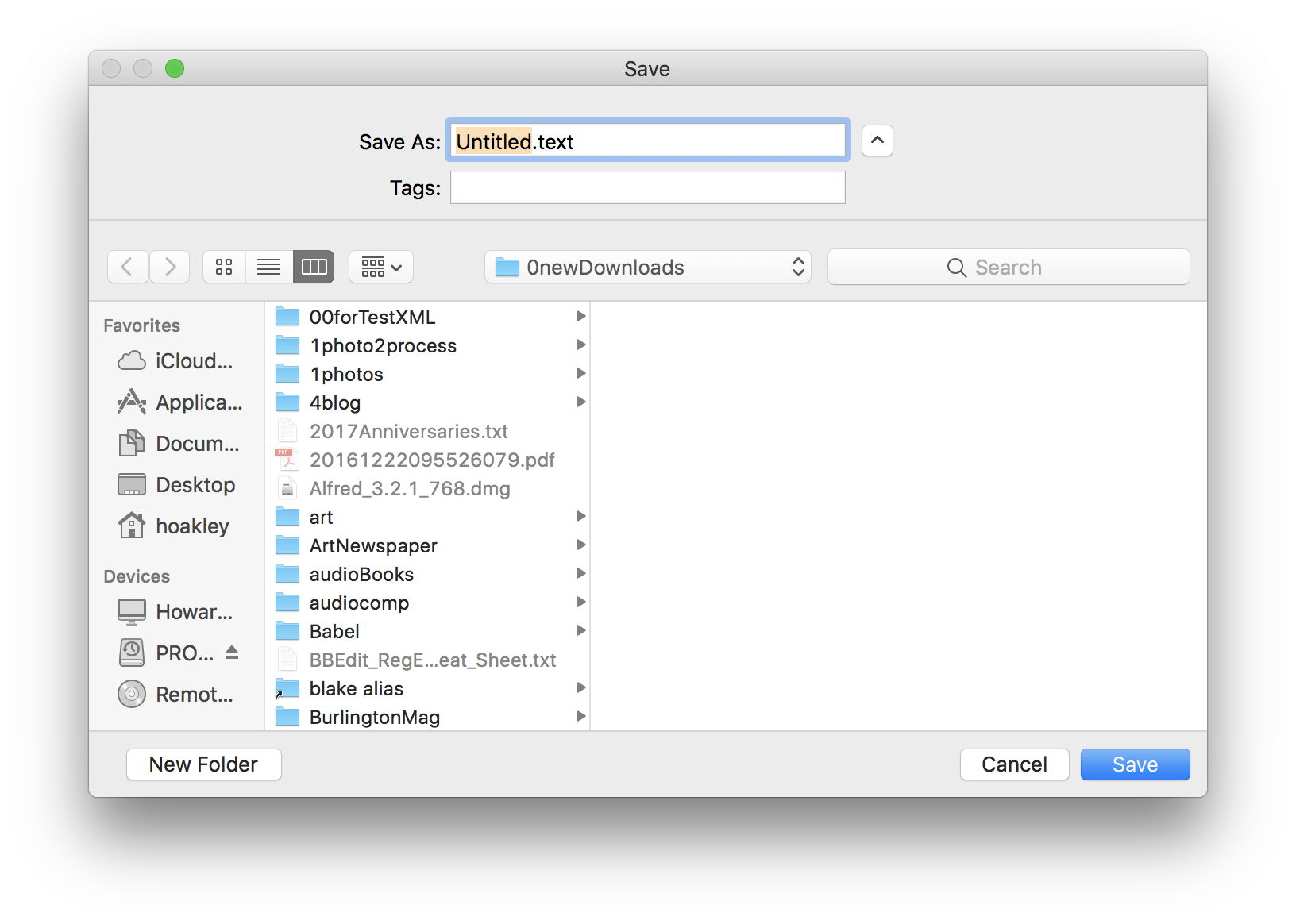This screenshot has height=924, width=1296.
Task: Select the art folder
Action: [427, 517]
